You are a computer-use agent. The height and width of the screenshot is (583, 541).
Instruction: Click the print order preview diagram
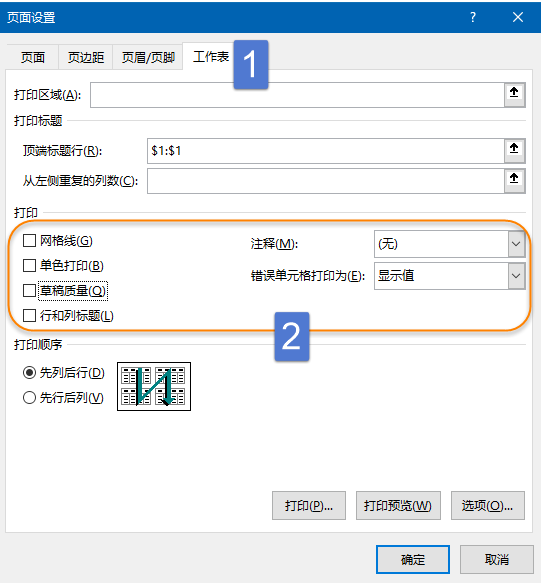point(154,387)
